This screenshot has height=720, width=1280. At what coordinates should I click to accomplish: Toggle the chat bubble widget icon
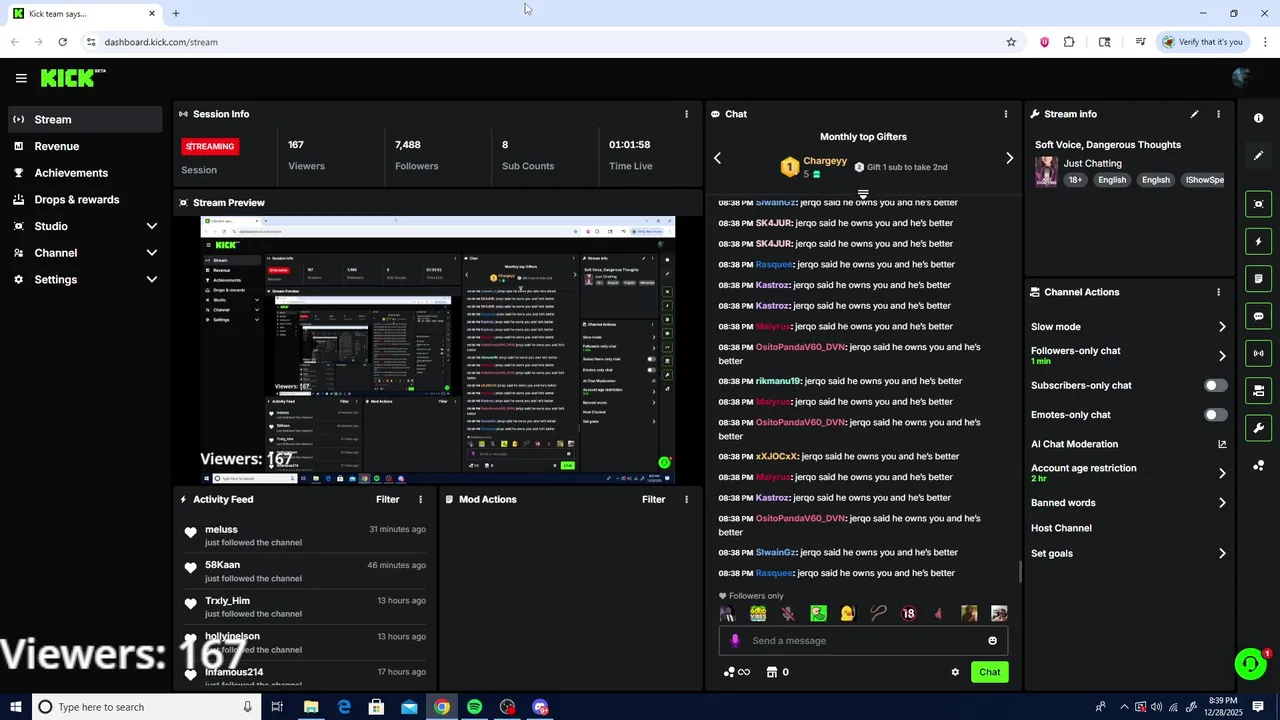coord(1258,316)
